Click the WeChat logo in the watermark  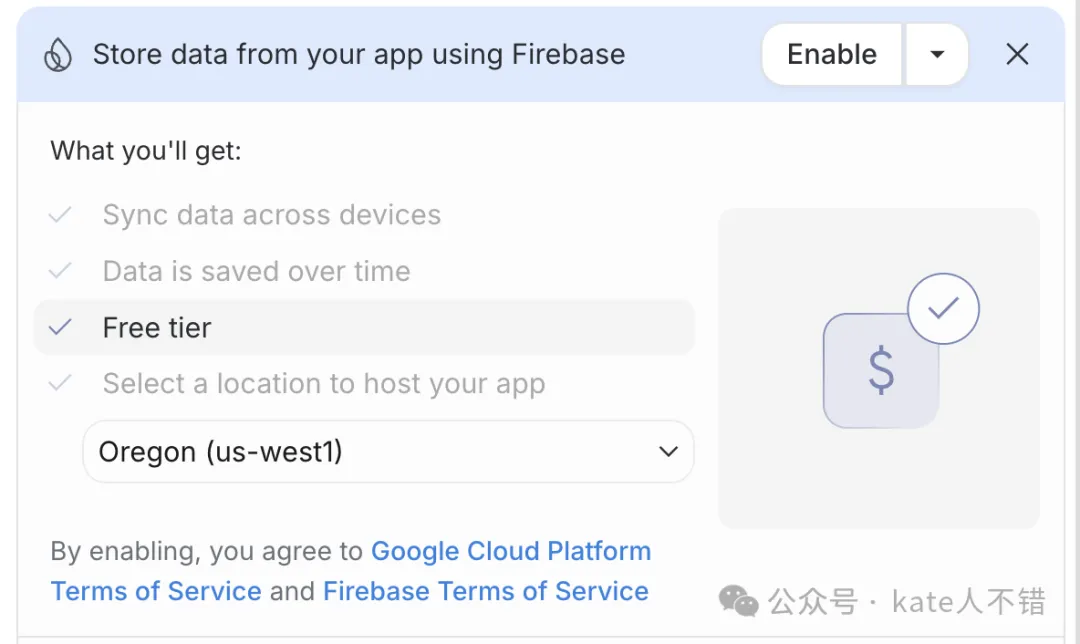pyautogui.click(x=739, y=600)
